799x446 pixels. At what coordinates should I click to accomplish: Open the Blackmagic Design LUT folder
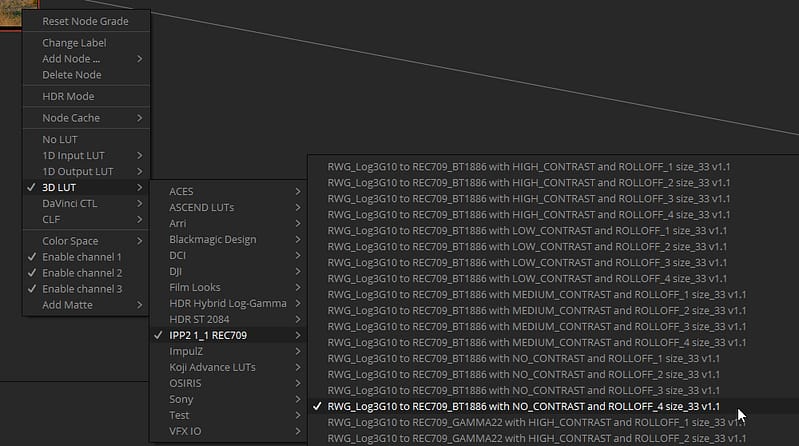tap(228, 239)
